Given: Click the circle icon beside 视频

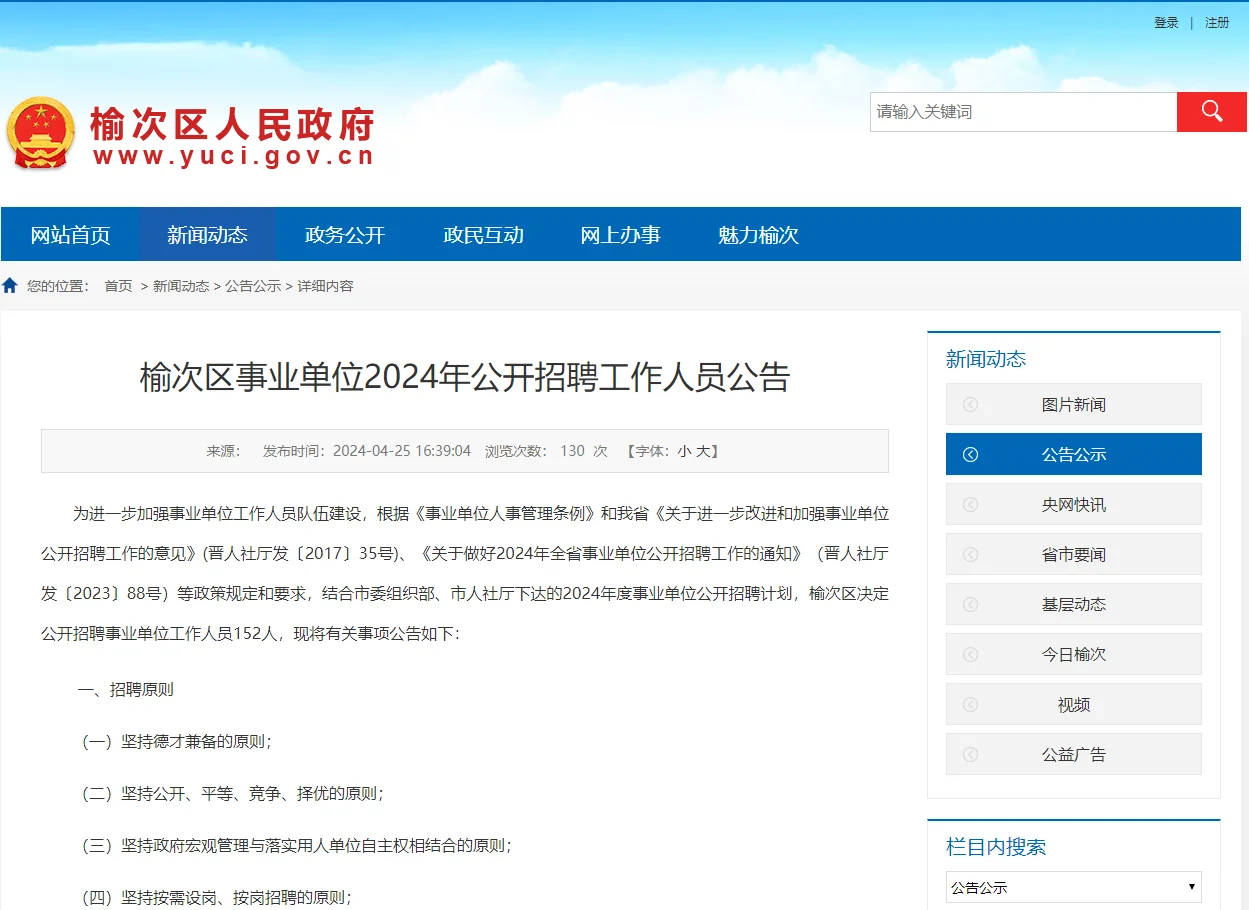Looking at the screenshot, I should coord(969,704).
